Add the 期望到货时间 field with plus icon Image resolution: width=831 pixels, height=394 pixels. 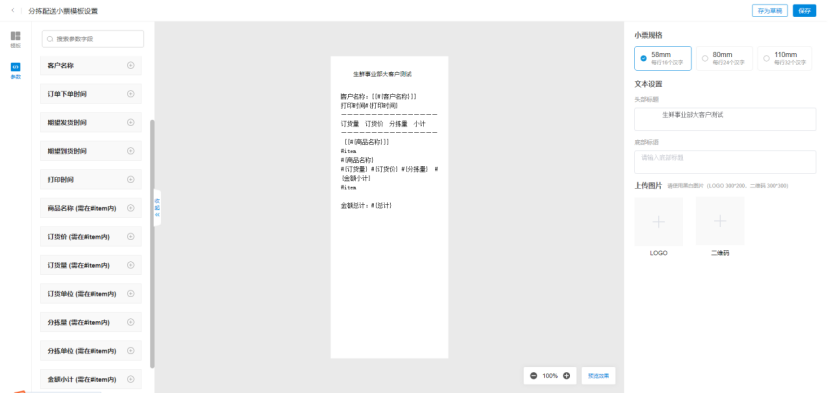click(x=130, y=151)
